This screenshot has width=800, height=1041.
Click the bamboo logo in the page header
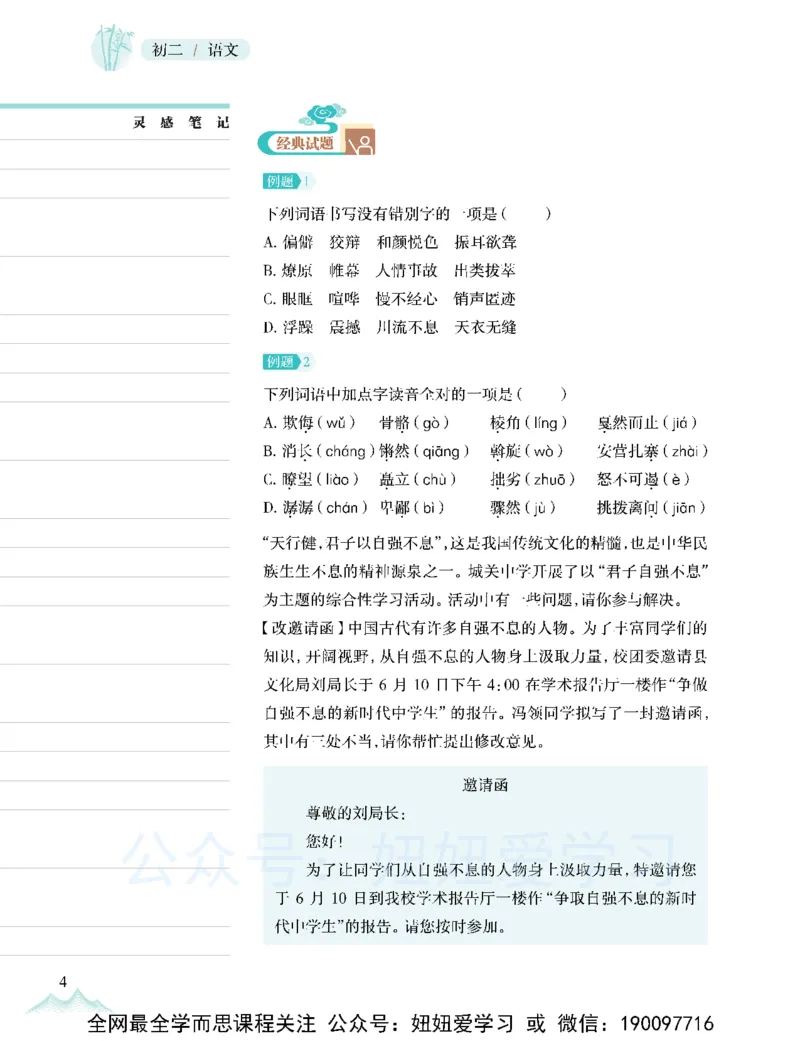[112, 48]
